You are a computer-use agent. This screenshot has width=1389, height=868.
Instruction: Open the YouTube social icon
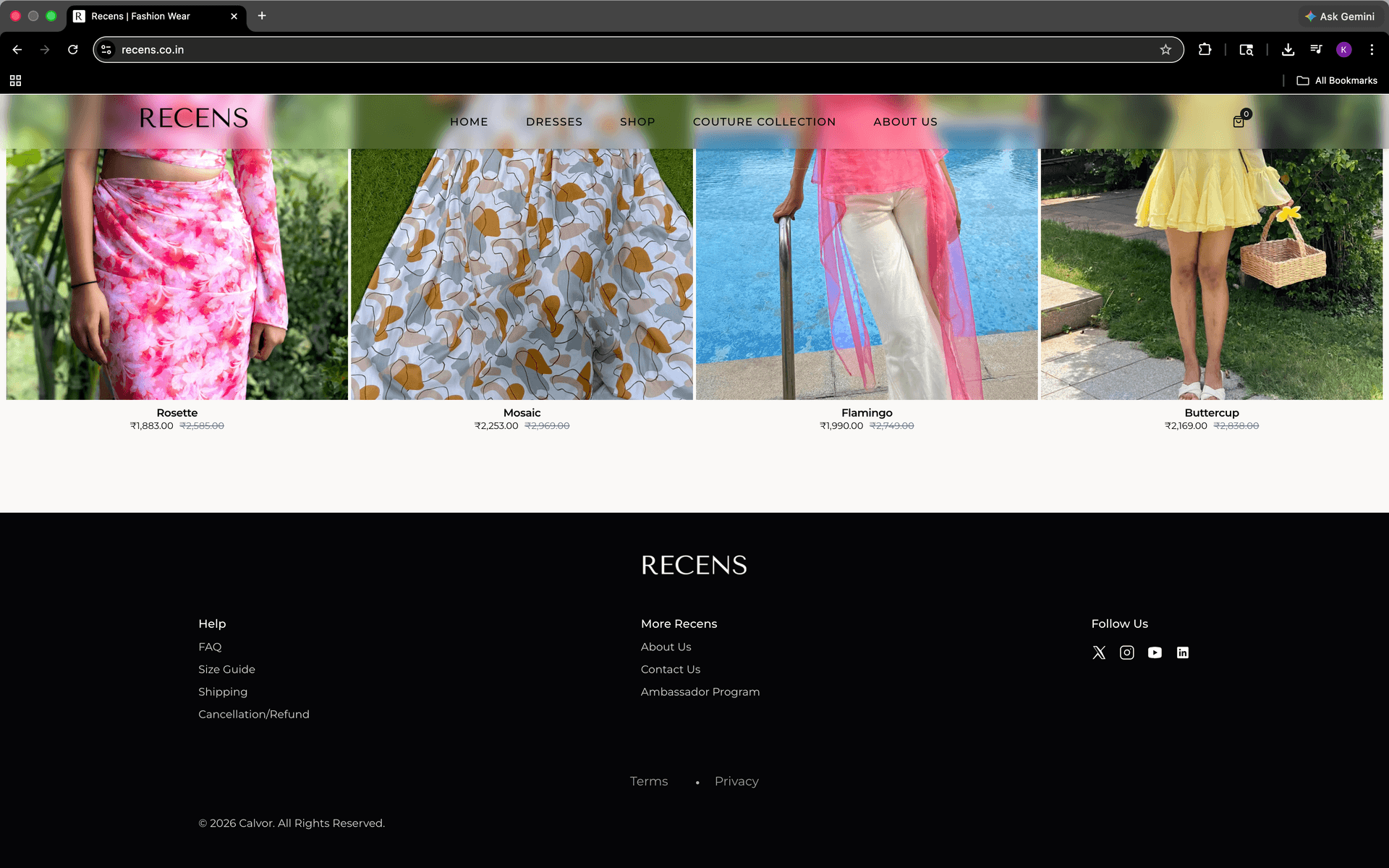[1155, 652]
